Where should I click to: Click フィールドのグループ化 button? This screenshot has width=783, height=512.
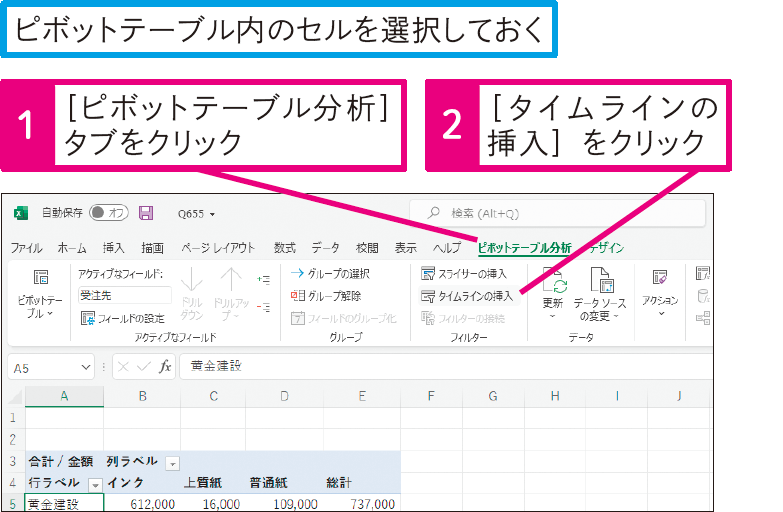[344, 318]
